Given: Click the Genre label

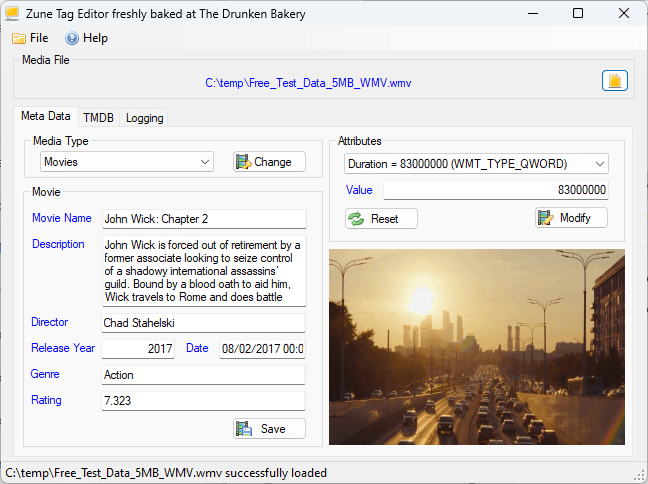Looking at the screenshot, I should [45, 374].
